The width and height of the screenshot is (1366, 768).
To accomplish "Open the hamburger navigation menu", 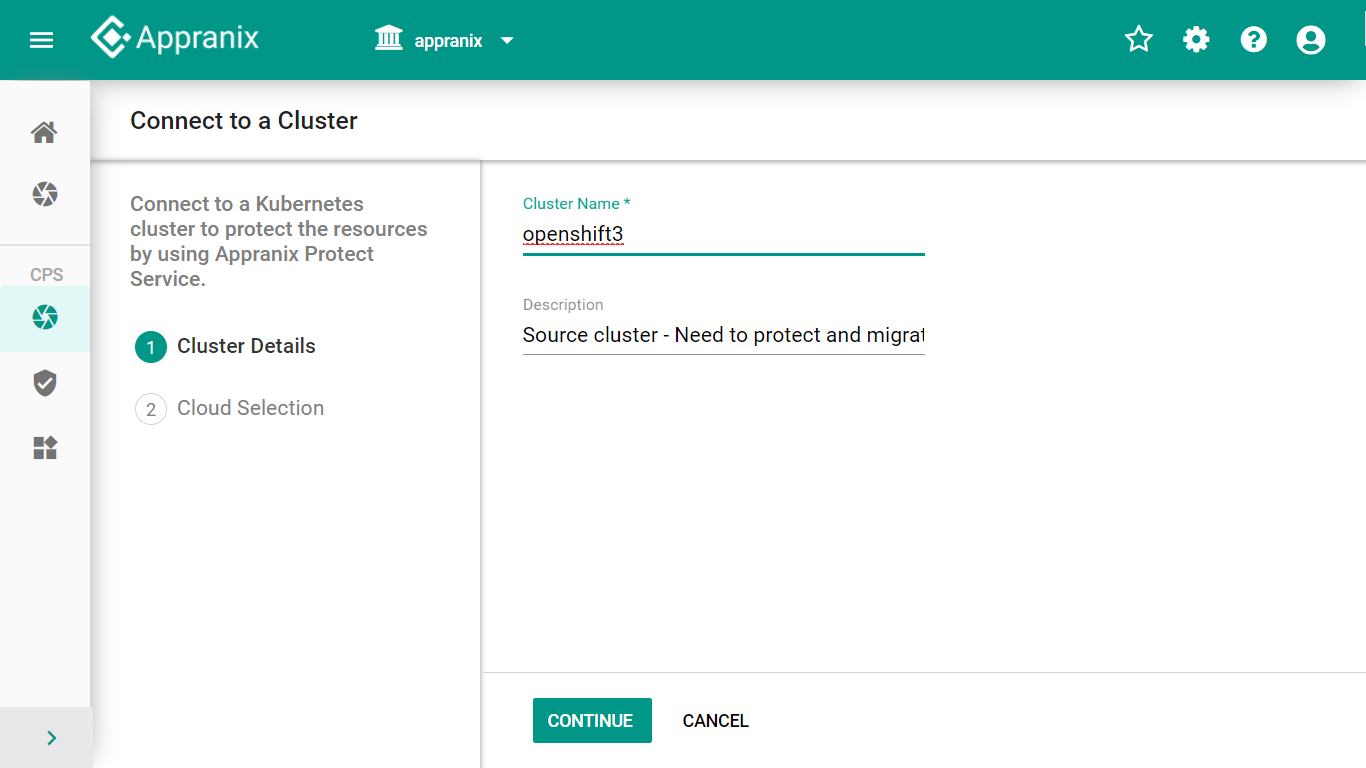I will click(x=41, y=40).
